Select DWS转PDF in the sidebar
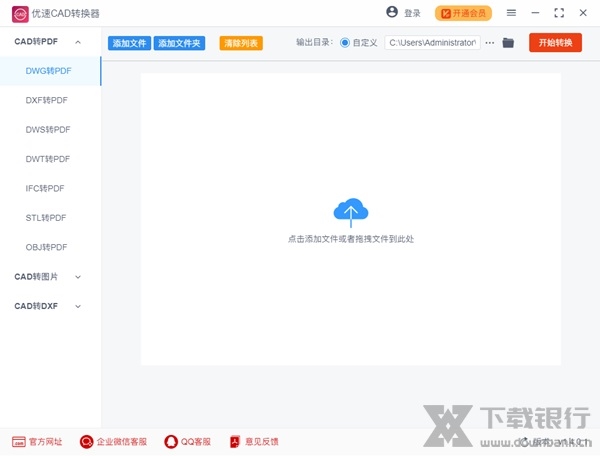The height and width of the screenshot is (456, 600). pyautogui.click(x=48, y=130)
